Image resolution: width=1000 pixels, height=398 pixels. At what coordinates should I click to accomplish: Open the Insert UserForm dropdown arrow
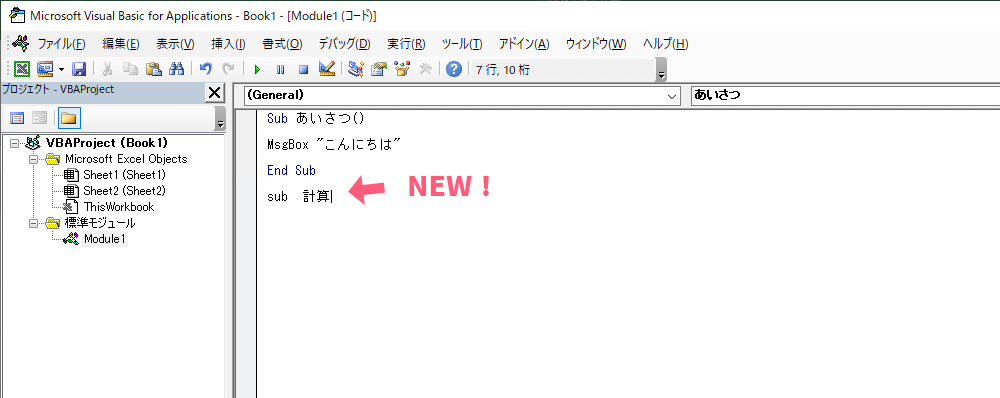tap(61, 69)
